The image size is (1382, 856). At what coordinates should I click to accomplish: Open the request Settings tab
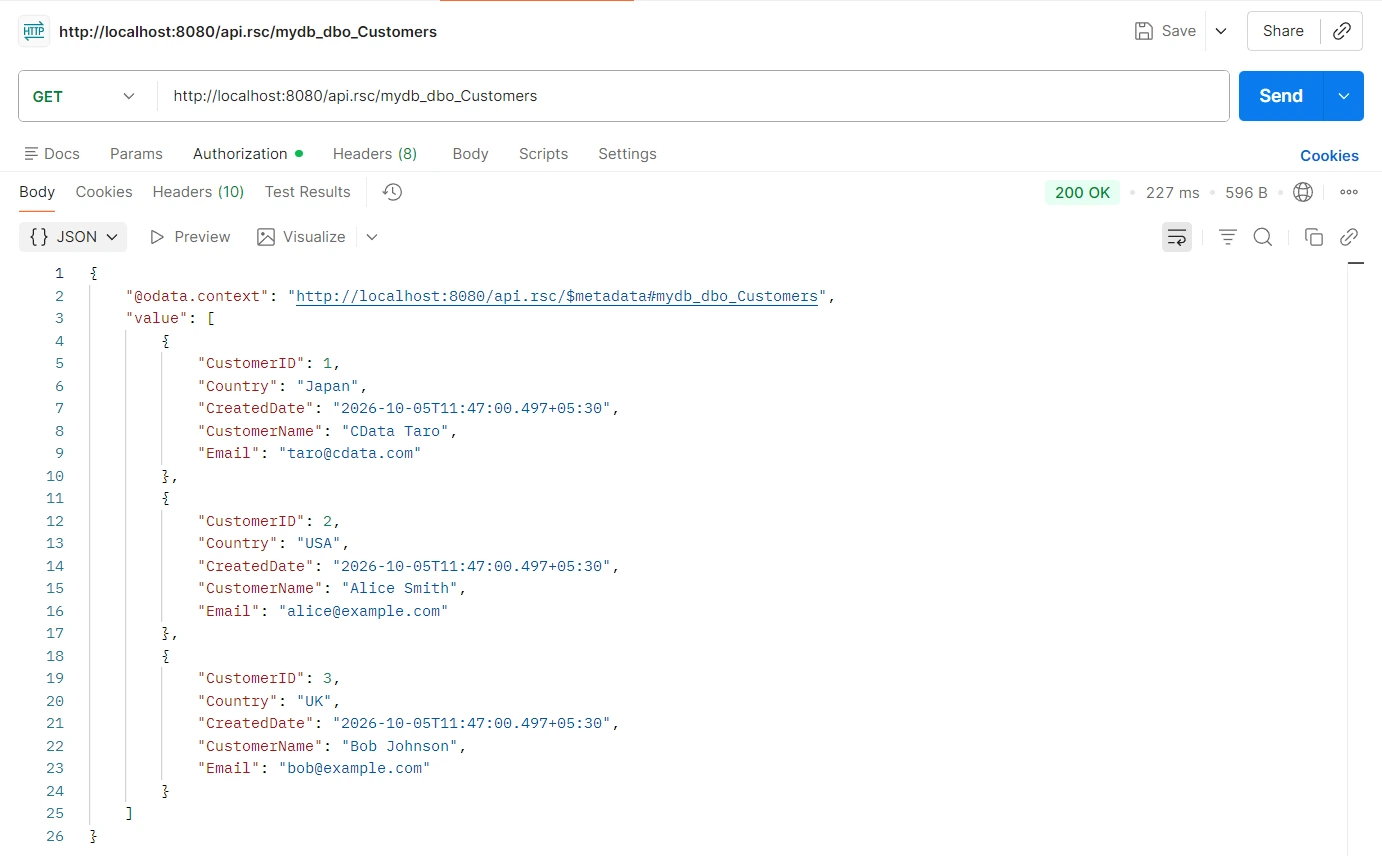(x=627, y=154)
